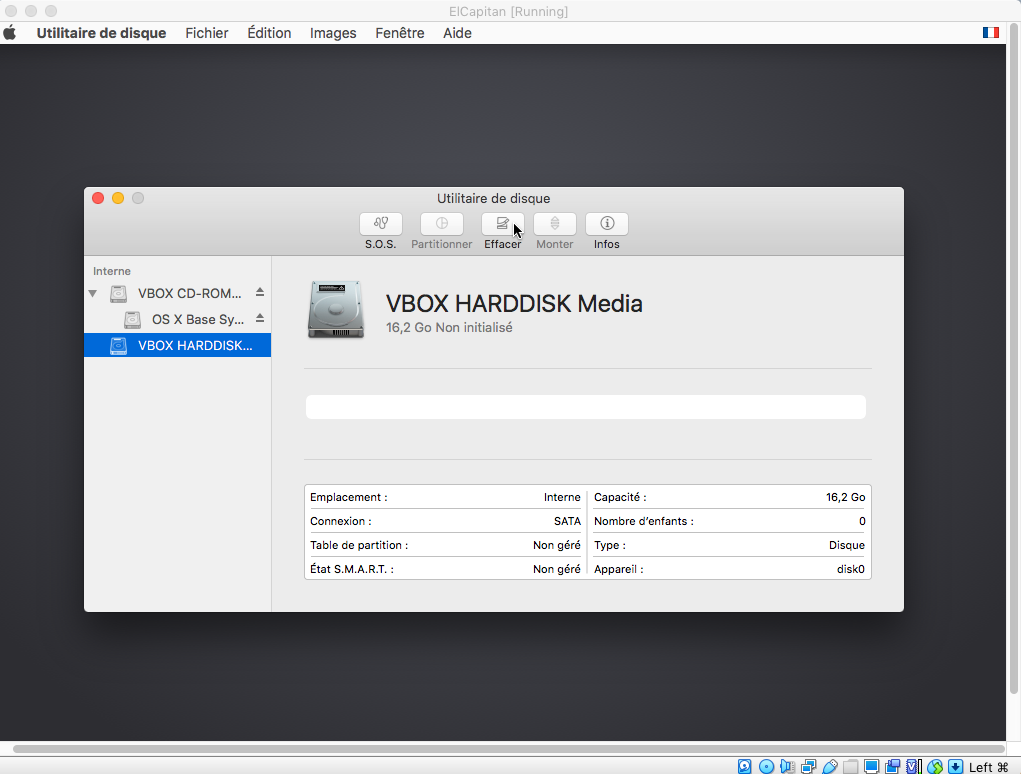Viewport: 1021px width, 774px height.
Task: Click the VBOX HARDDISK Media title
Action: [514, 303]
